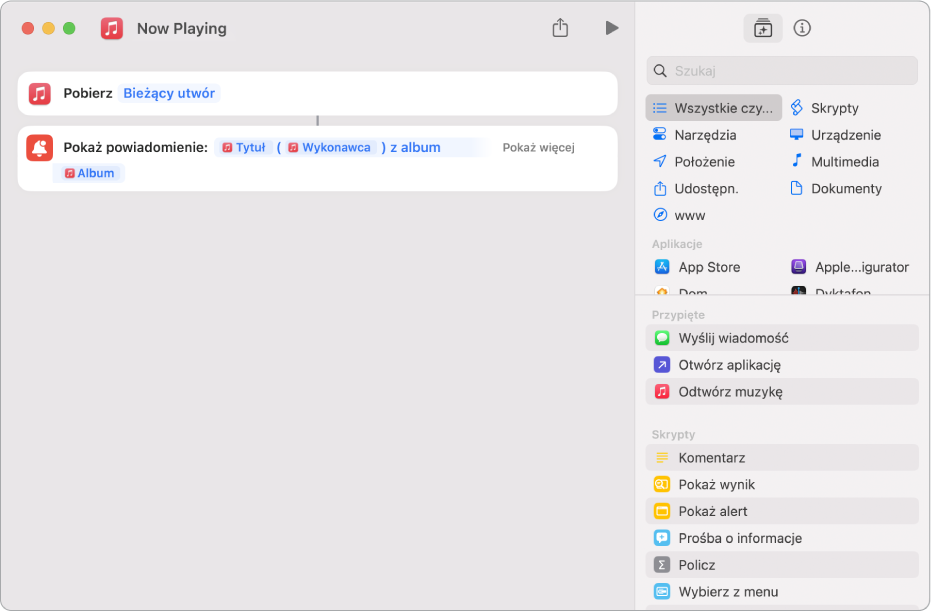Choose the Wybierz z menu action
The height and width of the screenshot is (612, 931).
[782, 592]
